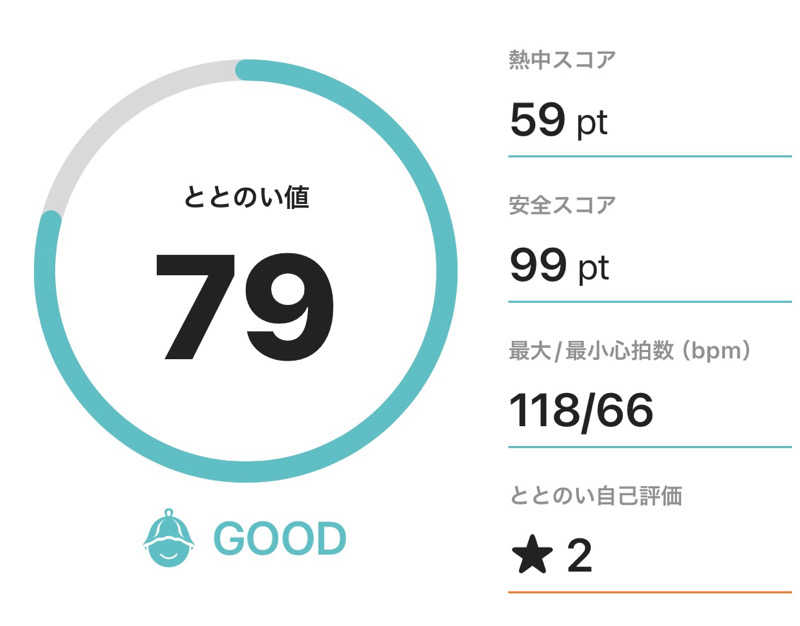Viewport: 800px width, 626px height.
Task: Tap the rating number 2 beside star
Action: [579, 556]
